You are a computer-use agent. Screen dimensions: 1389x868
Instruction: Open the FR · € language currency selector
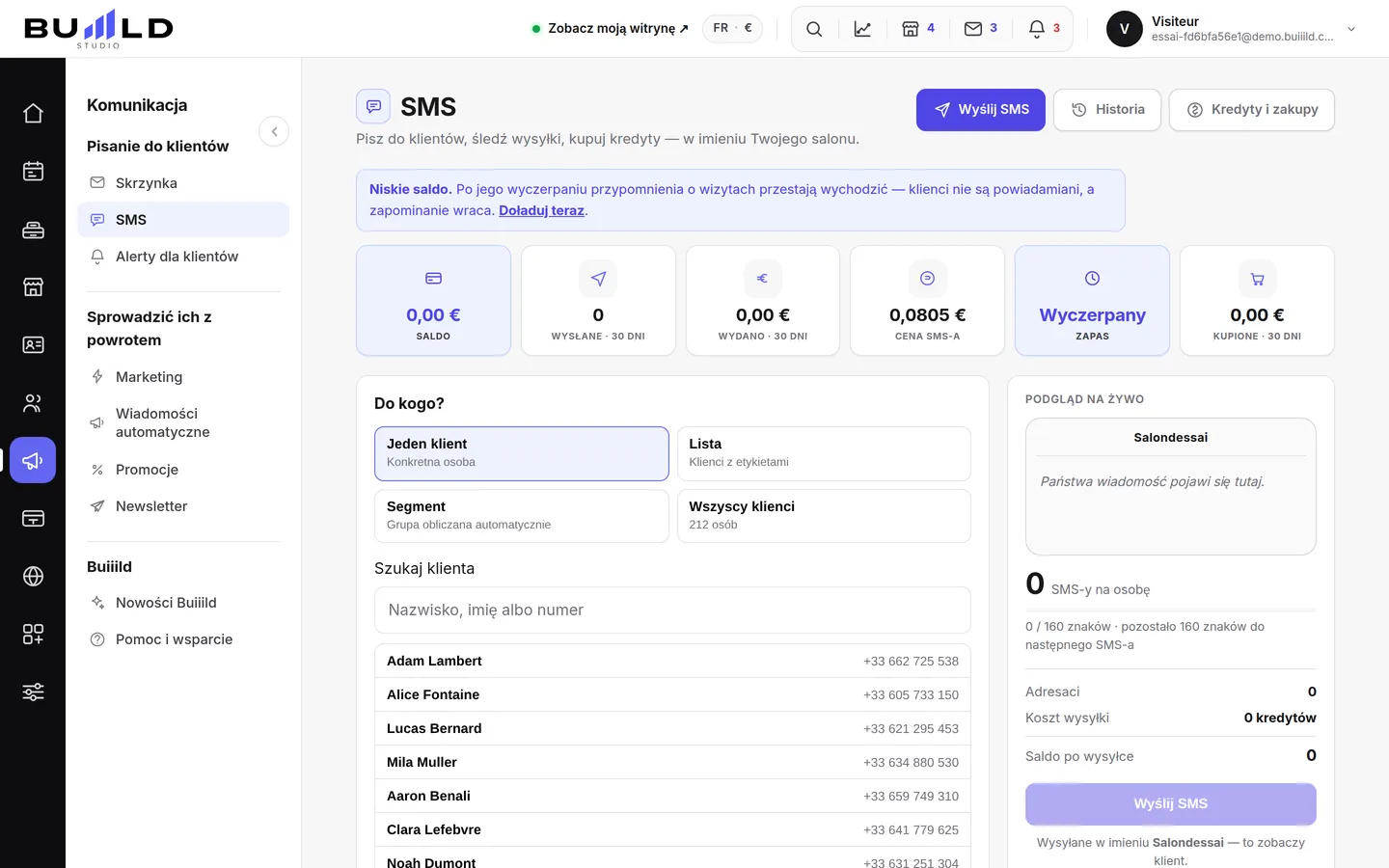pos(732,28)
